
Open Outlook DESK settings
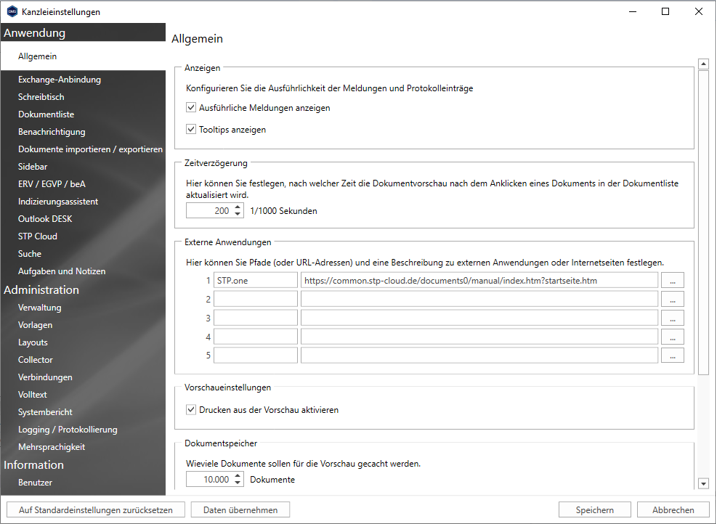(45, 219)
